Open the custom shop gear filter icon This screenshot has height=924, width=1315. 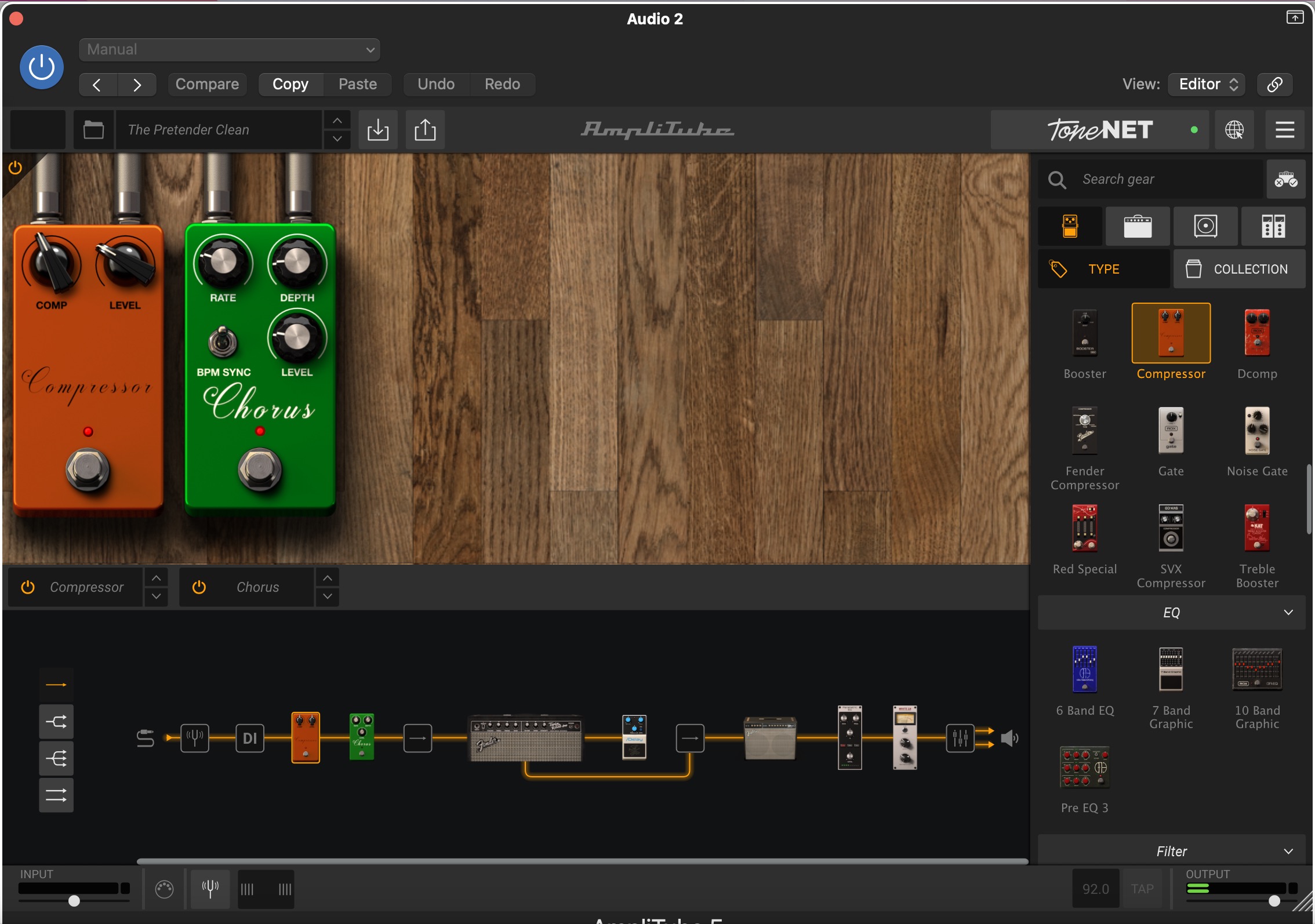(x=1285, y=180)
